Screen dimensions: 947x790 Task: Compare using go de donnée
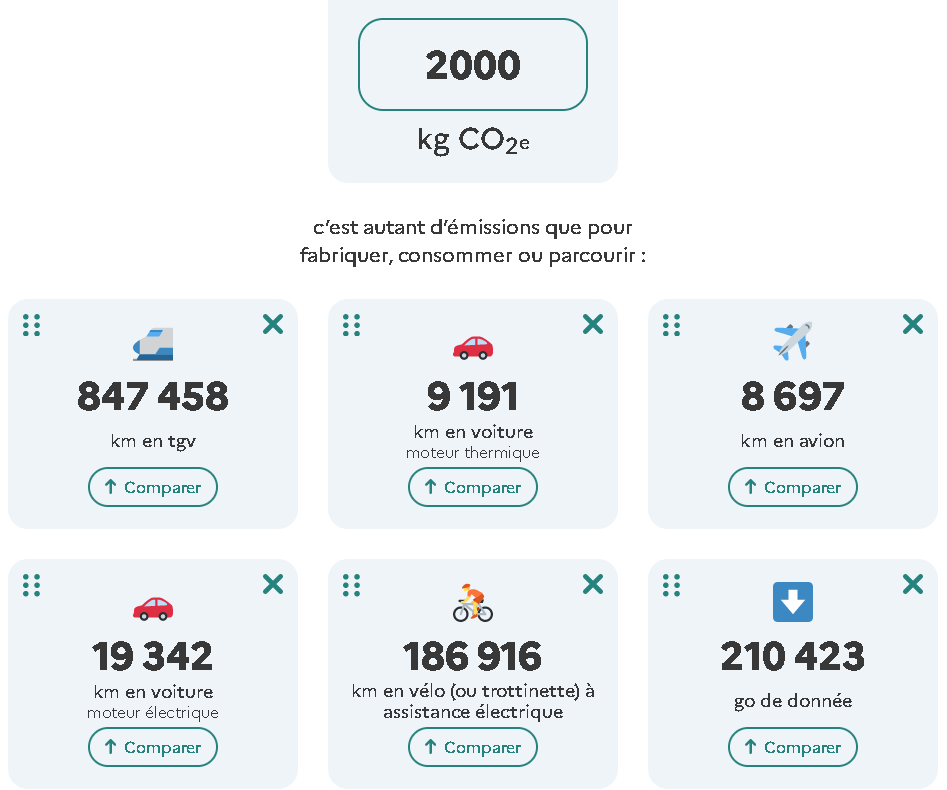point(792,747)
